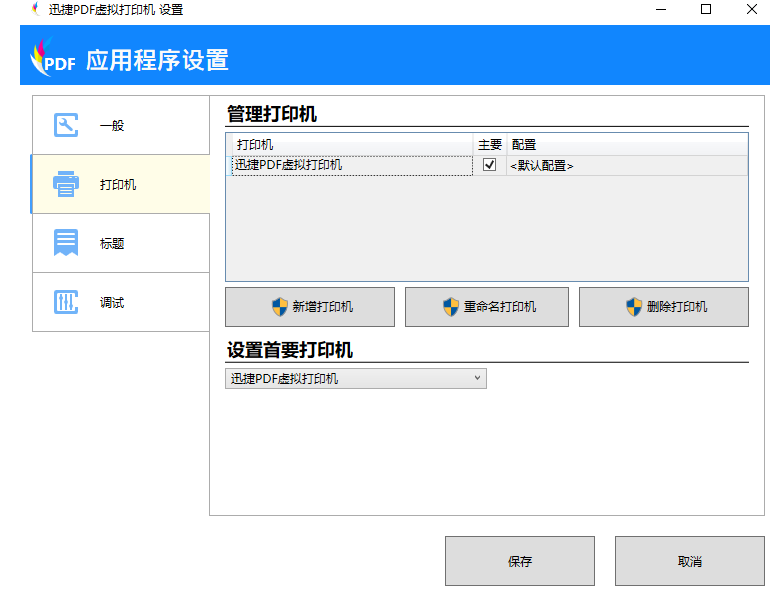Click the 标题 document icon in sidebar
770x592 pixels.
click(66, 242)
